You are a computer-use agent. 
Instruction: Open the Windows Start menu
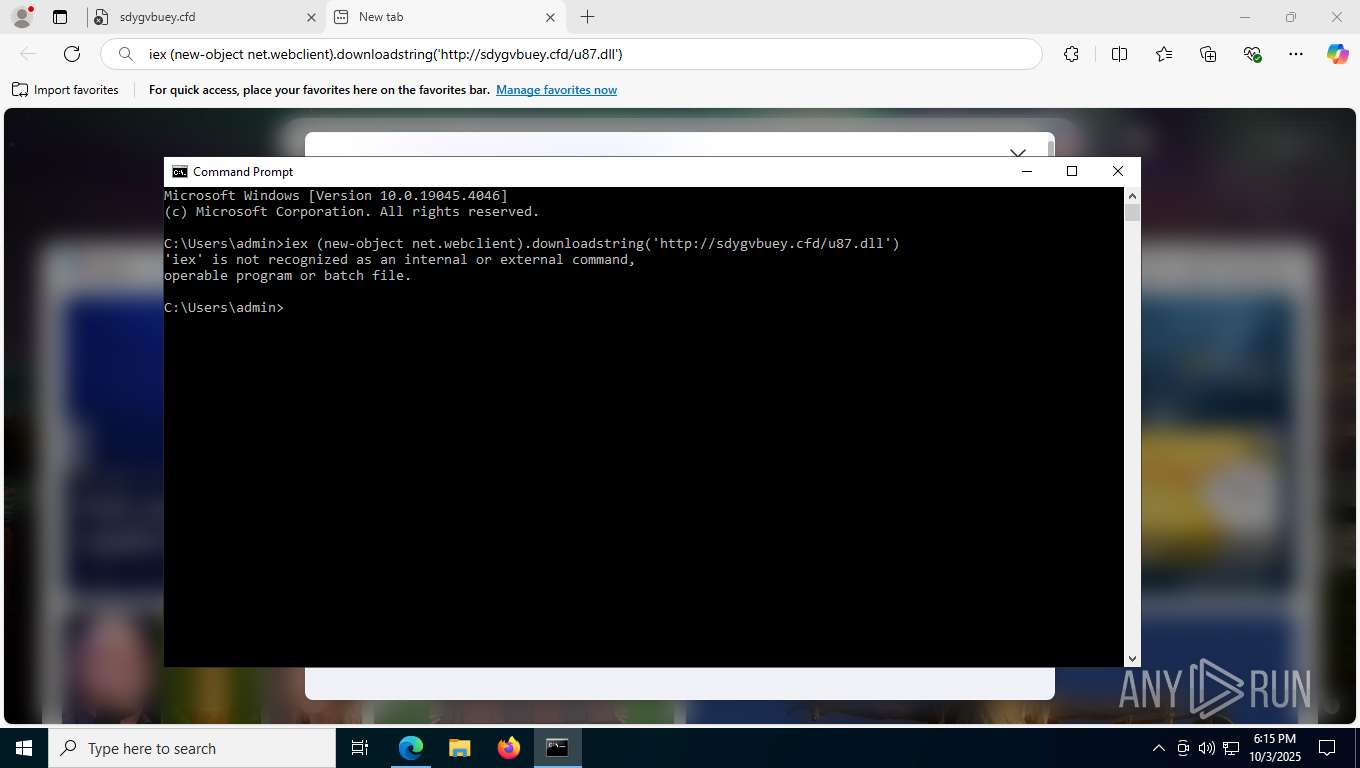pos(24,748)
